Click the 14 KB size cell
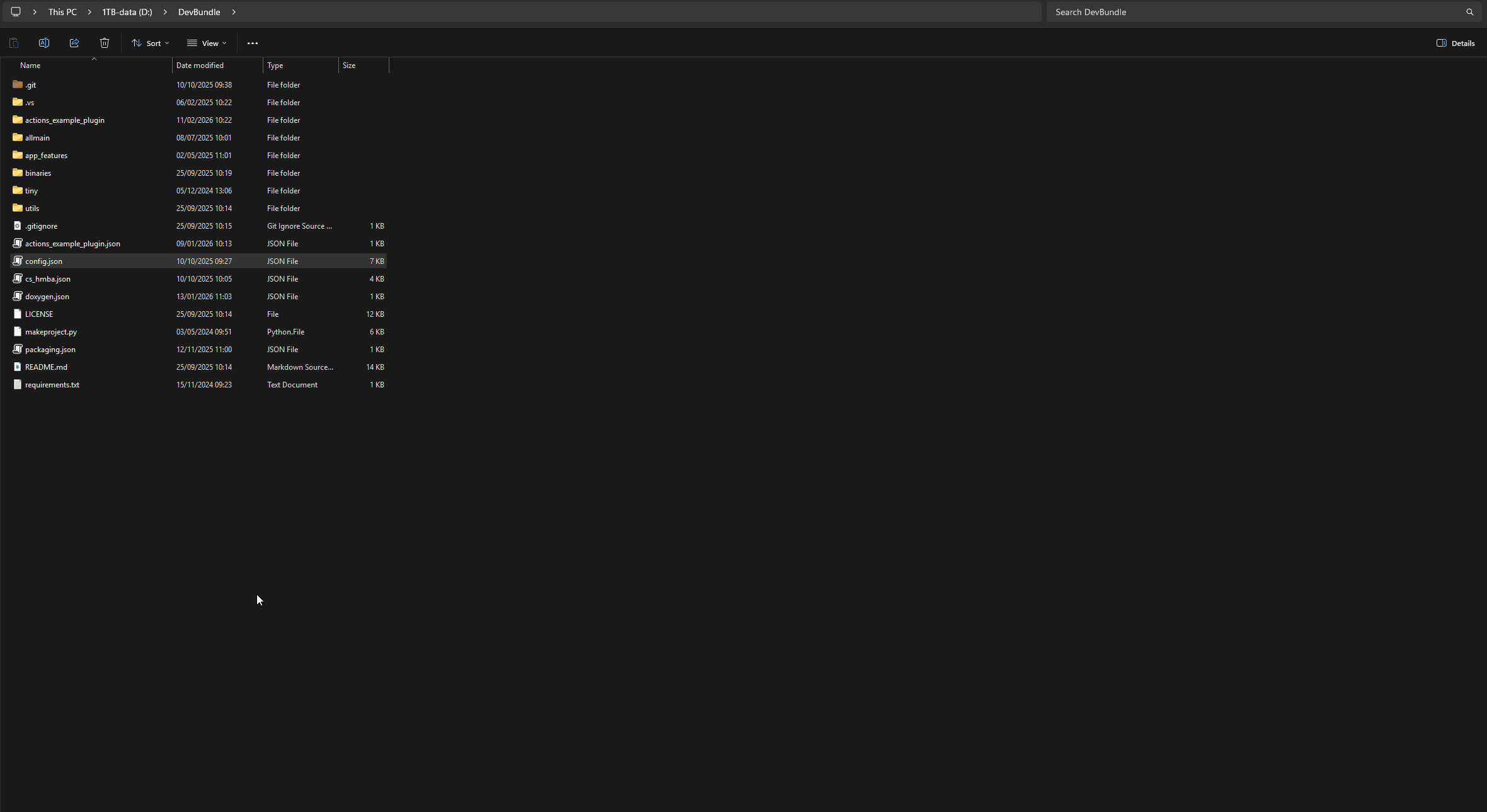The width and height of the screenshot is (1487, 812). 375,367
